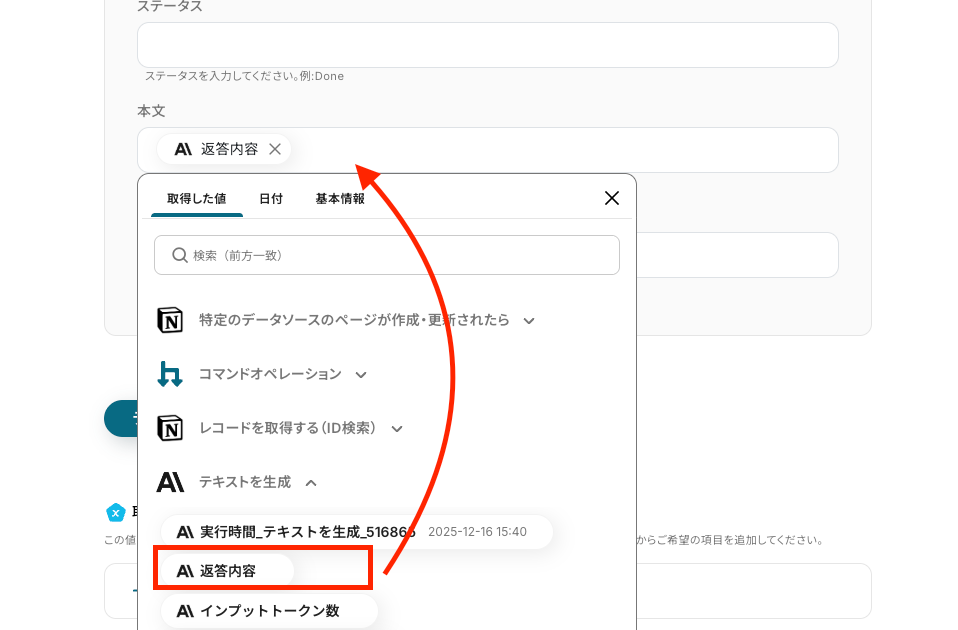
Task: Select the 取得した値 tab
Action: [196, 199]
